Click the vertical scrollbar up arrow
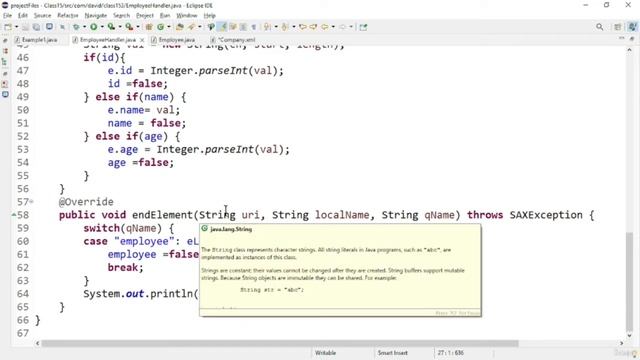This screenshot has height=360, width=640. [629, 49]
